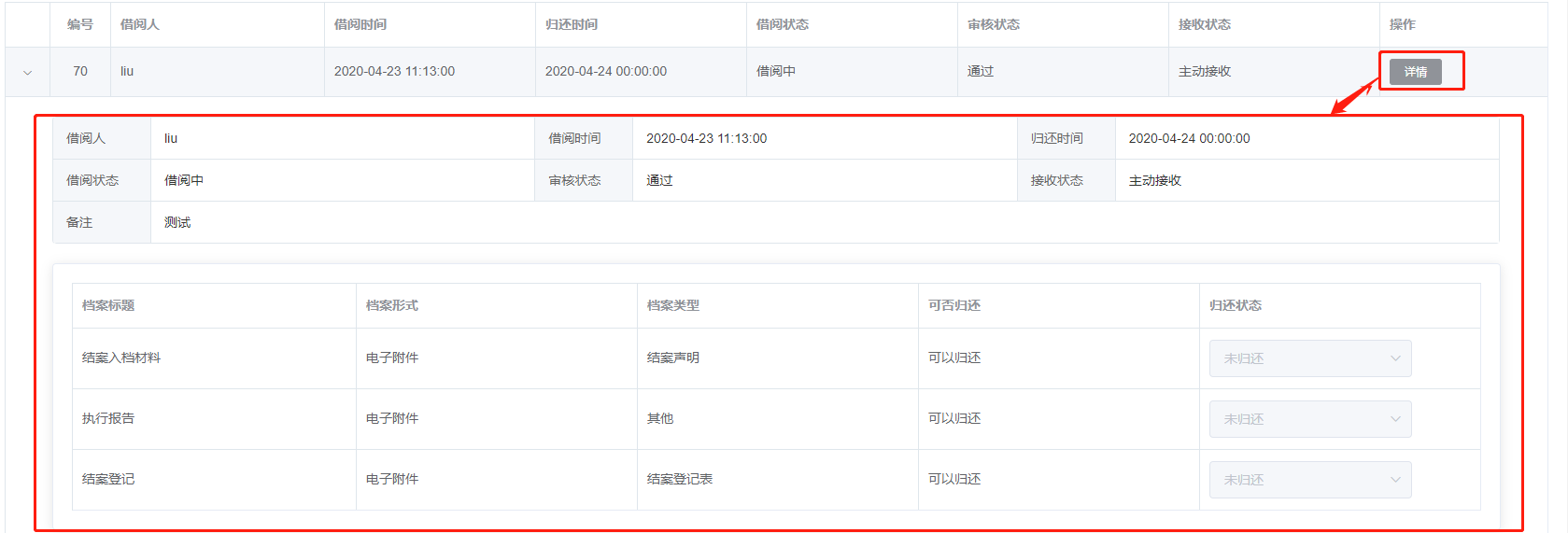This screenshot has height=533, width=1568.
Task: Click 电子附件 in the 结案登记 row
Action: click(392, 479)
